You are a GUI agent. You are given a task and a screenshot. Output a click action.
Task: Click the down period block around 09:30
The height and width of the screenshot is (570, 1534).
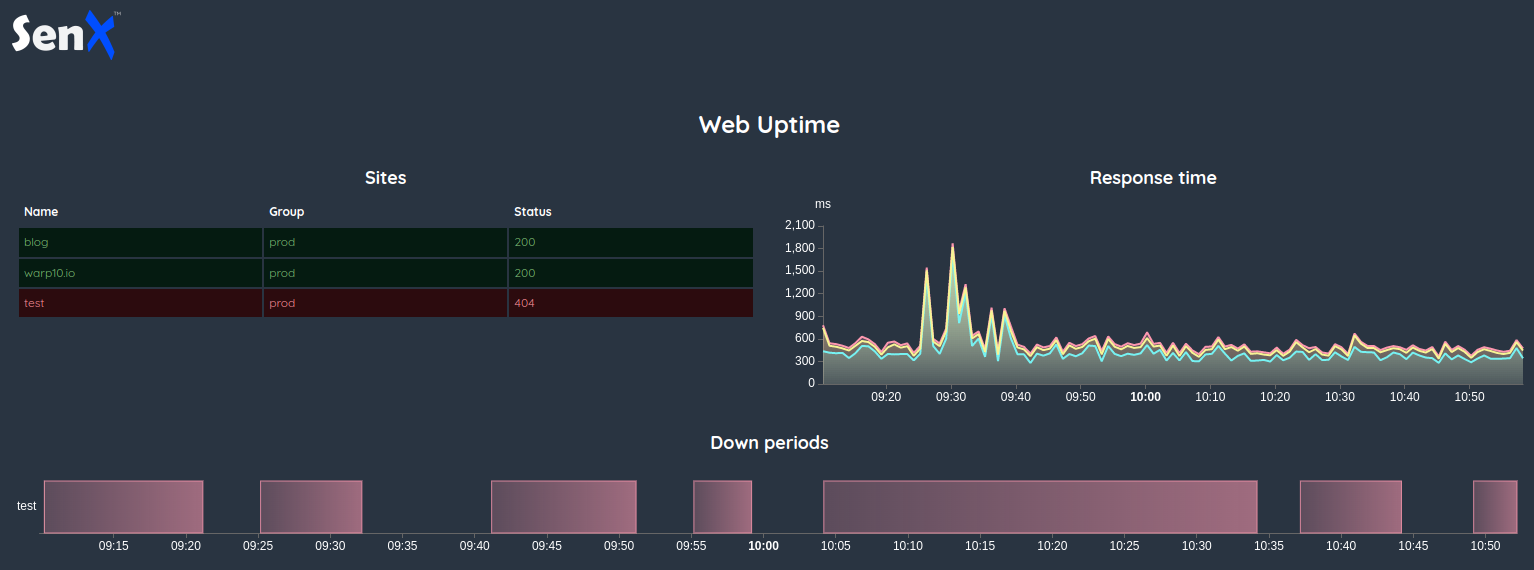point(311,507)
